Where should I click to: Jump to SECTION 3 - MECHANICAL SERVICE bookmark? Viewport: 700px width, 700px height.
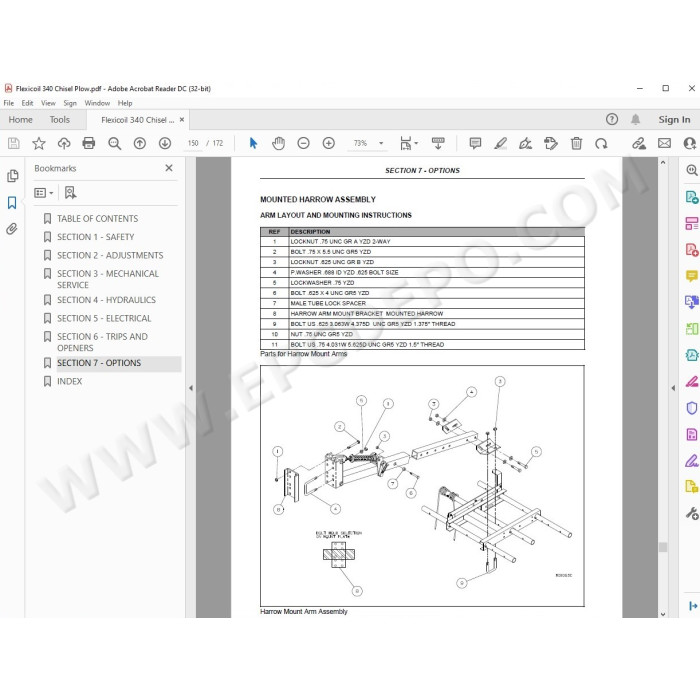tap(108, 279)
